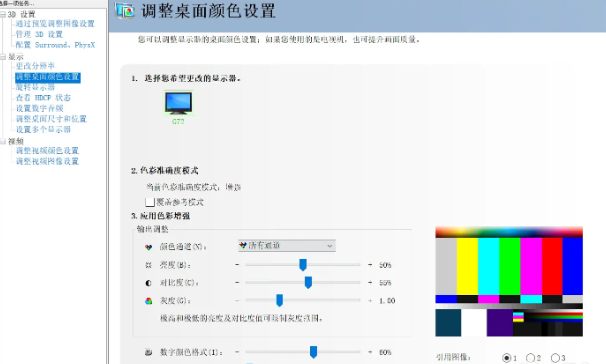The image size is (606, 364).
Task: Open 更改分辨率 in sidebar
Action: 35,66
